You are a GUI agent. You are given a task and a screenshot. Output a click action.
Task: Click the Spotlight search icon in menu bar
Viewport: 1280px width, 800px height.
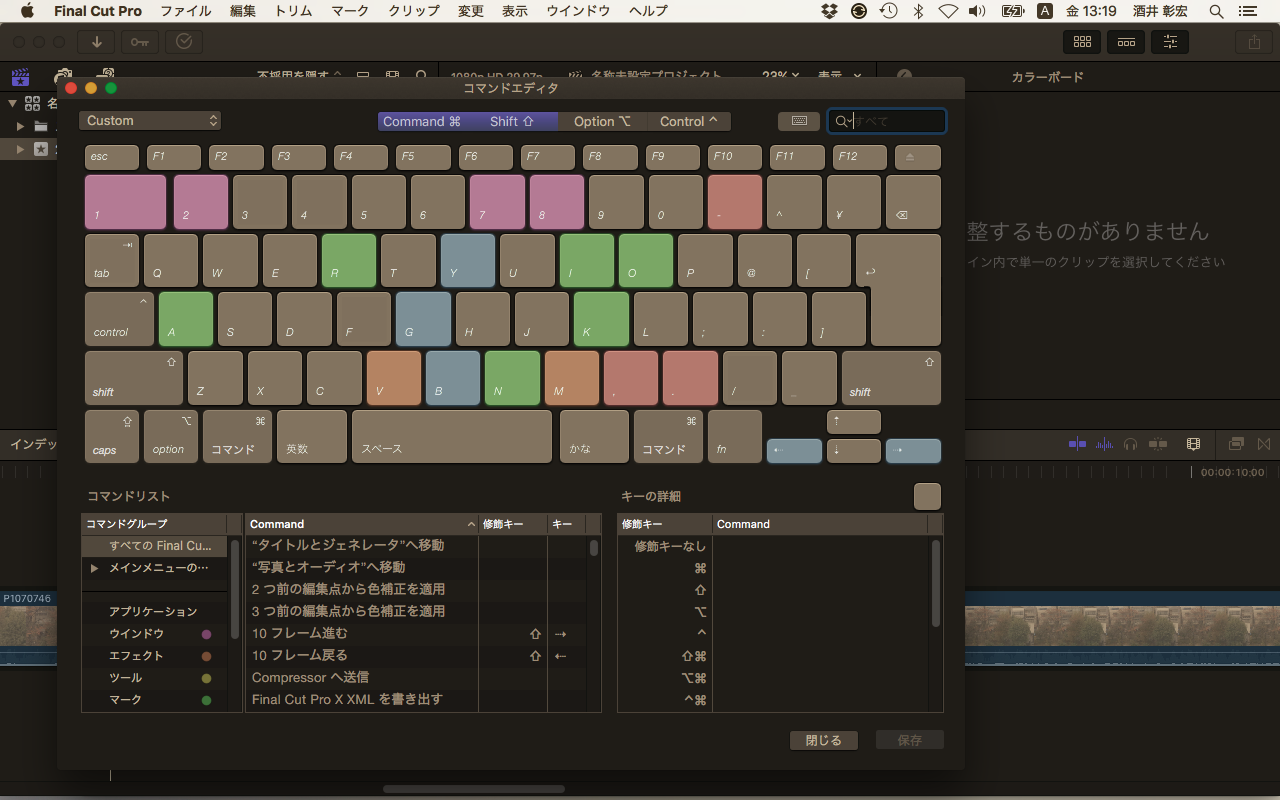tap(1216, 11)
